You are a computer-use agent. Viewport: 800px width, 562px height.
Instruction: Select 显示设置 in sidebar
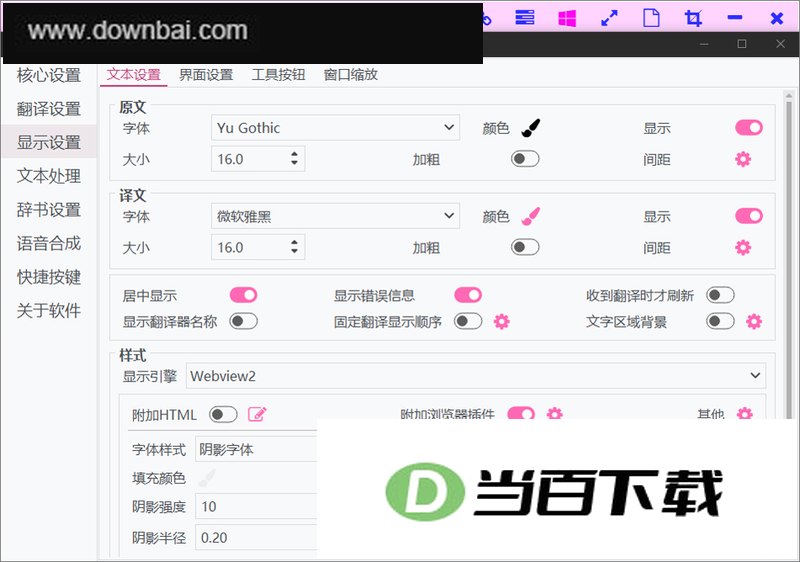tap(48, 142)
